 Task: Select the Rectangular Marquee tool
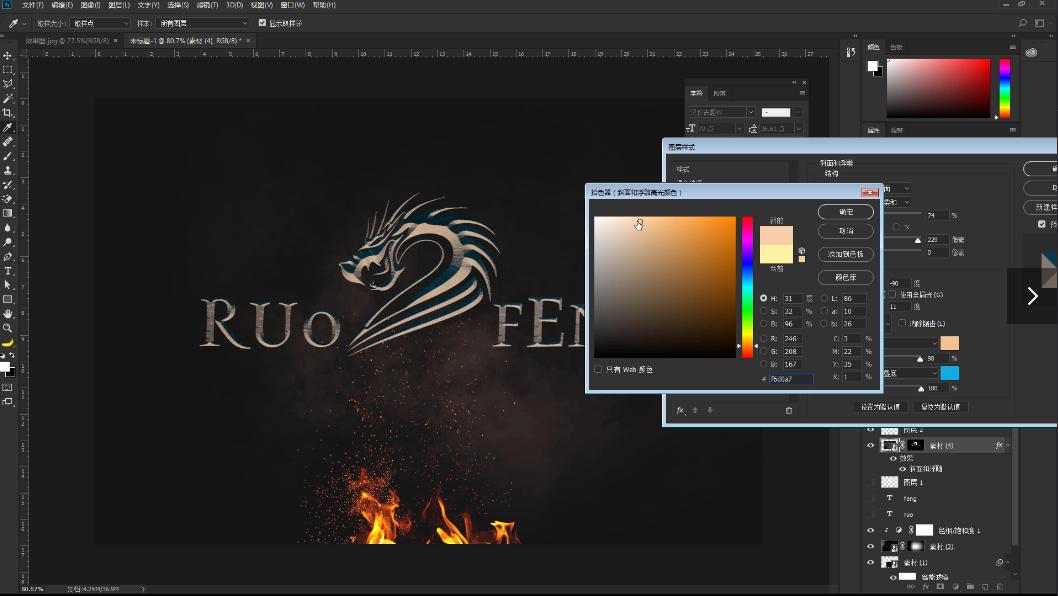click(x=8, y=70)
